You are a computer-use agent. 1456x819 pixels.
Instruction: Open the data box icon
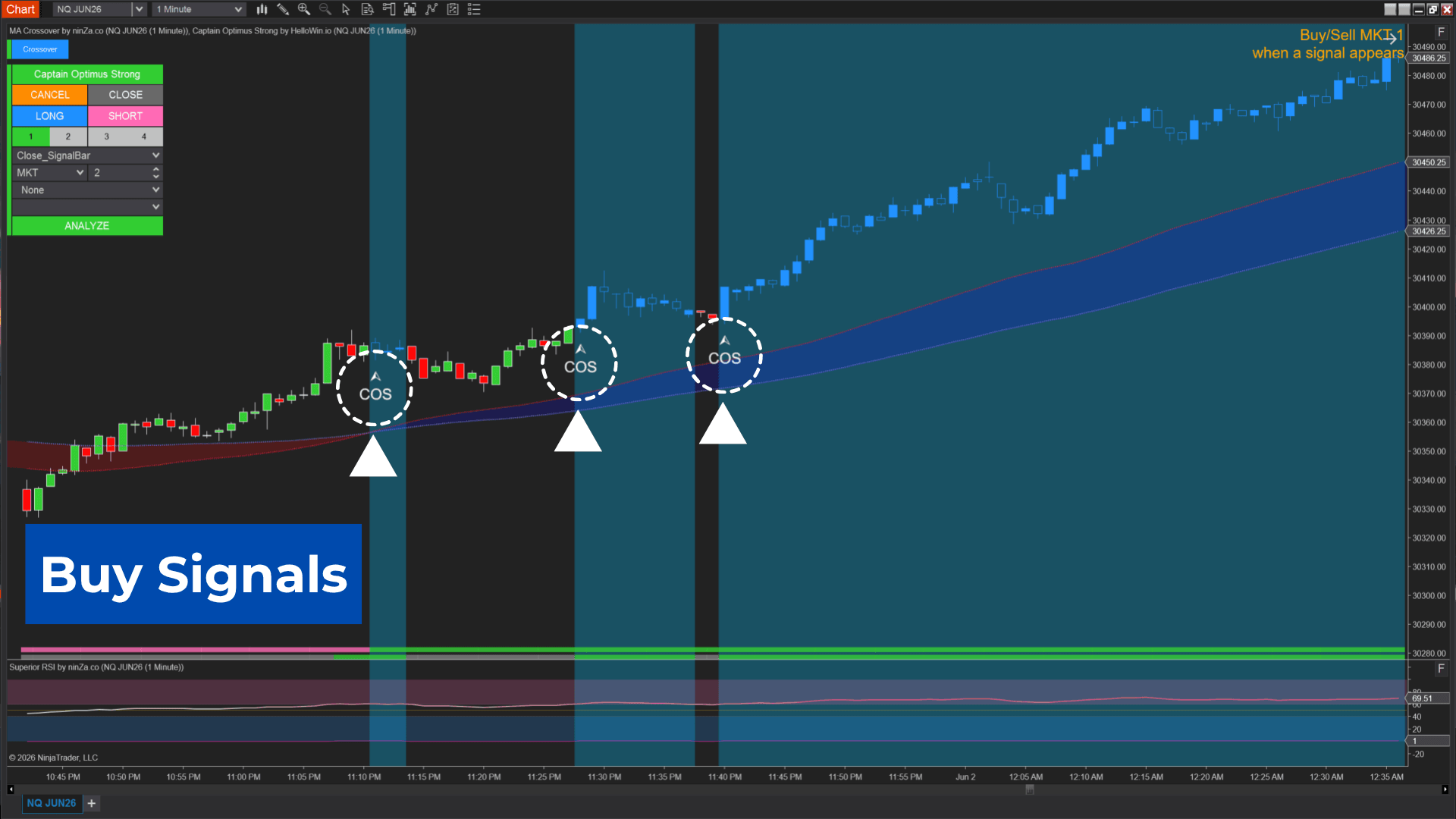point(368,9)
